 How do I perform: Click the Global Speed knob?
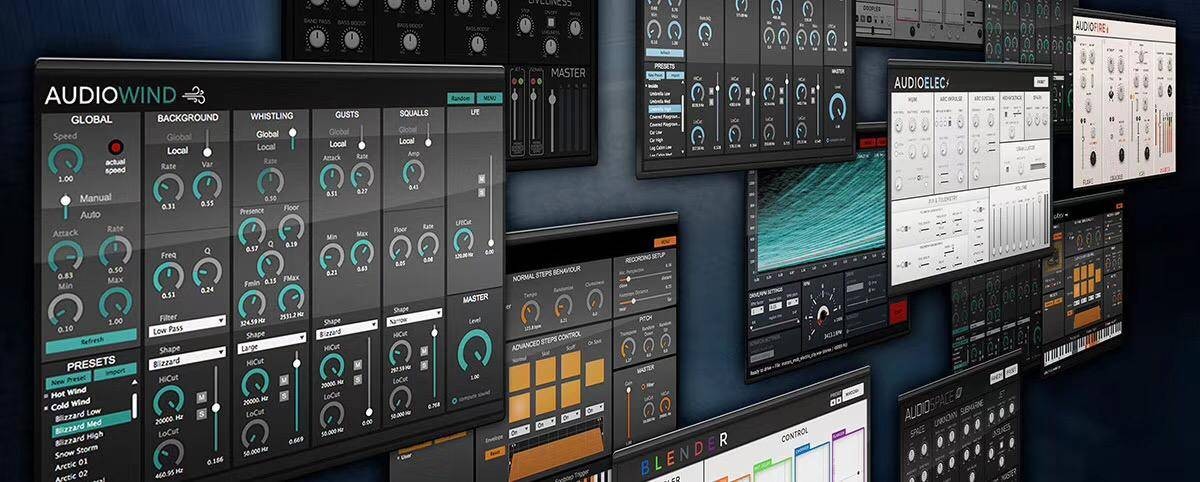point(66,159)
